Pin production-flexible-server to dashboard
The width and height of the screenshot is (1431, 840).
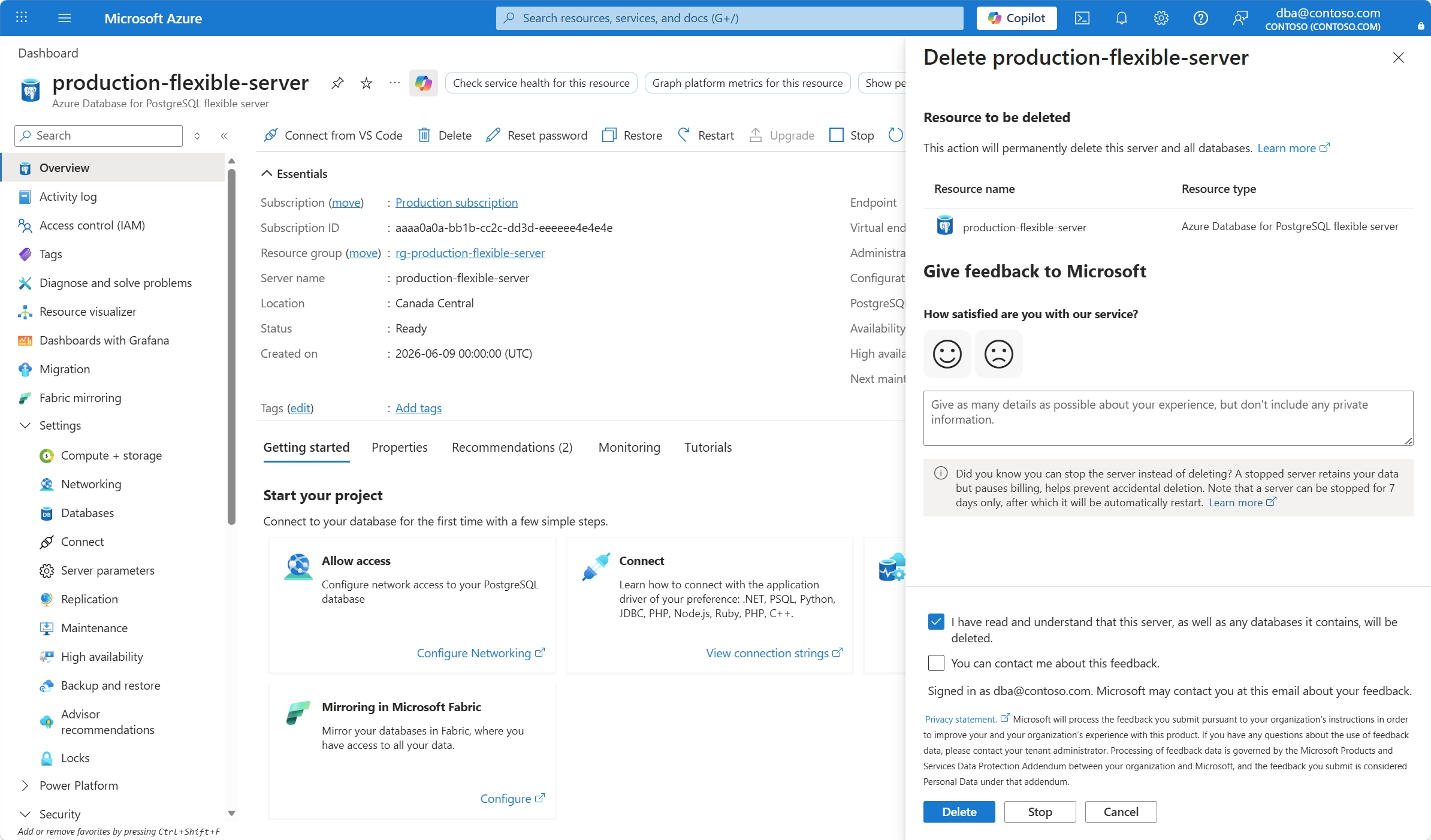[337, 83]
